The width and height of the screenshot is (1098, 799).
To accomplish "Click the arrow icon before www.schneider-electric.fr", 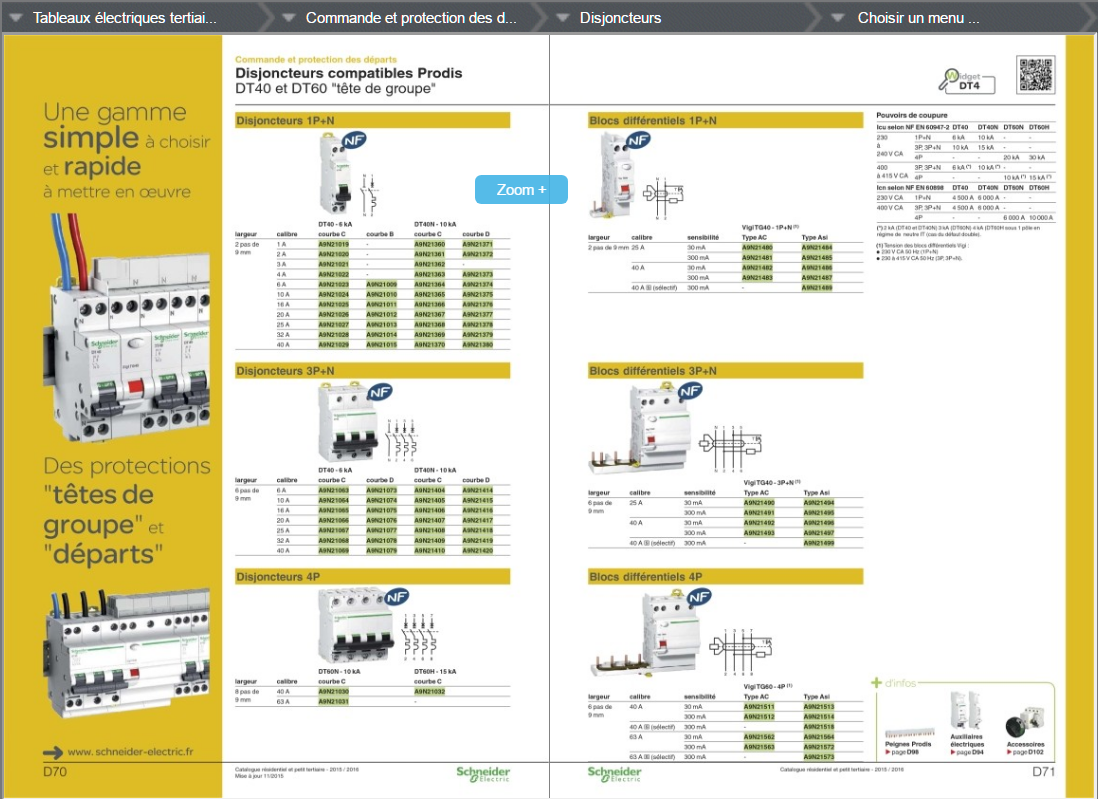I will click(x=52, y=751).
